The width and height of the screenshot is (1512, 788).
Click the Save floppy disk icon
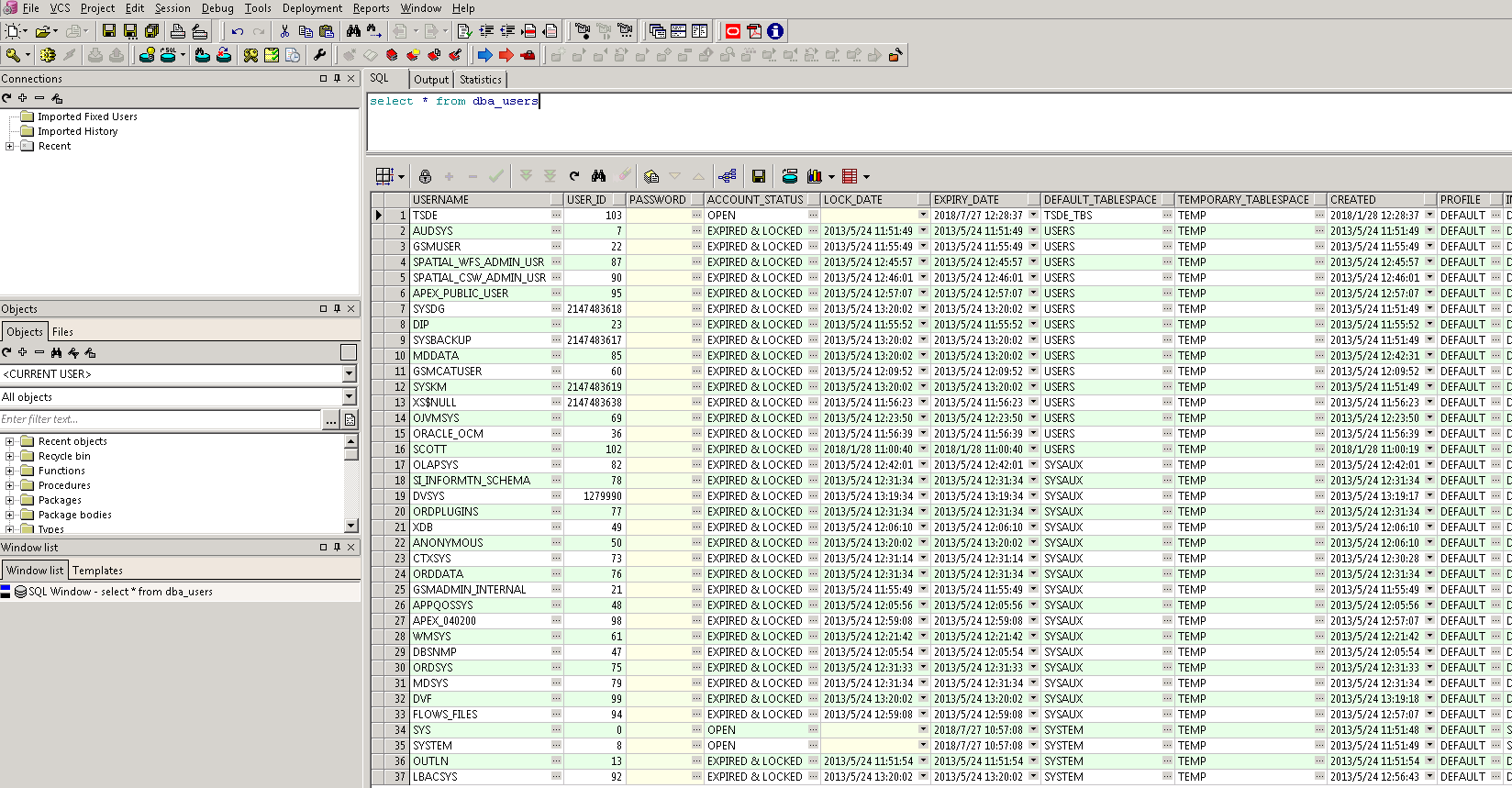pos(108,31)
